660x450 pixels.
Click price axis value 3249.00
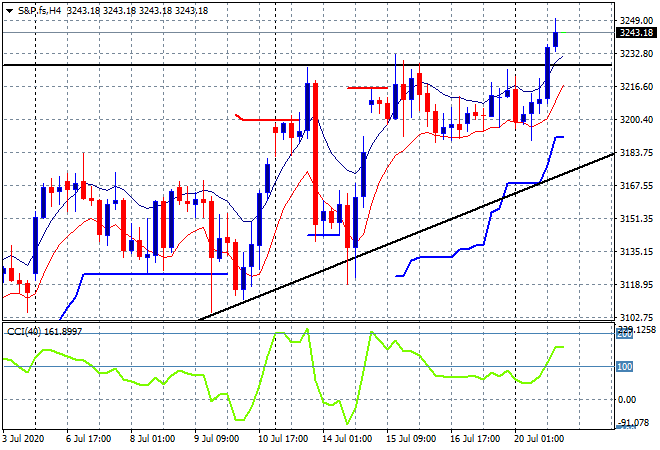point(636,20)
